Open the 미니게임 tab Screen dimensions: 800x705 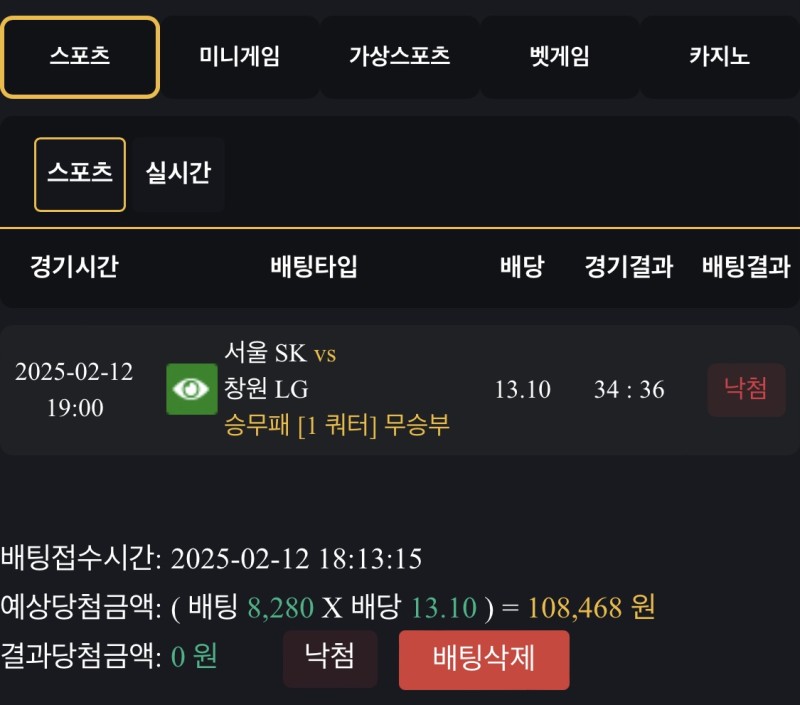click(239, 57)
